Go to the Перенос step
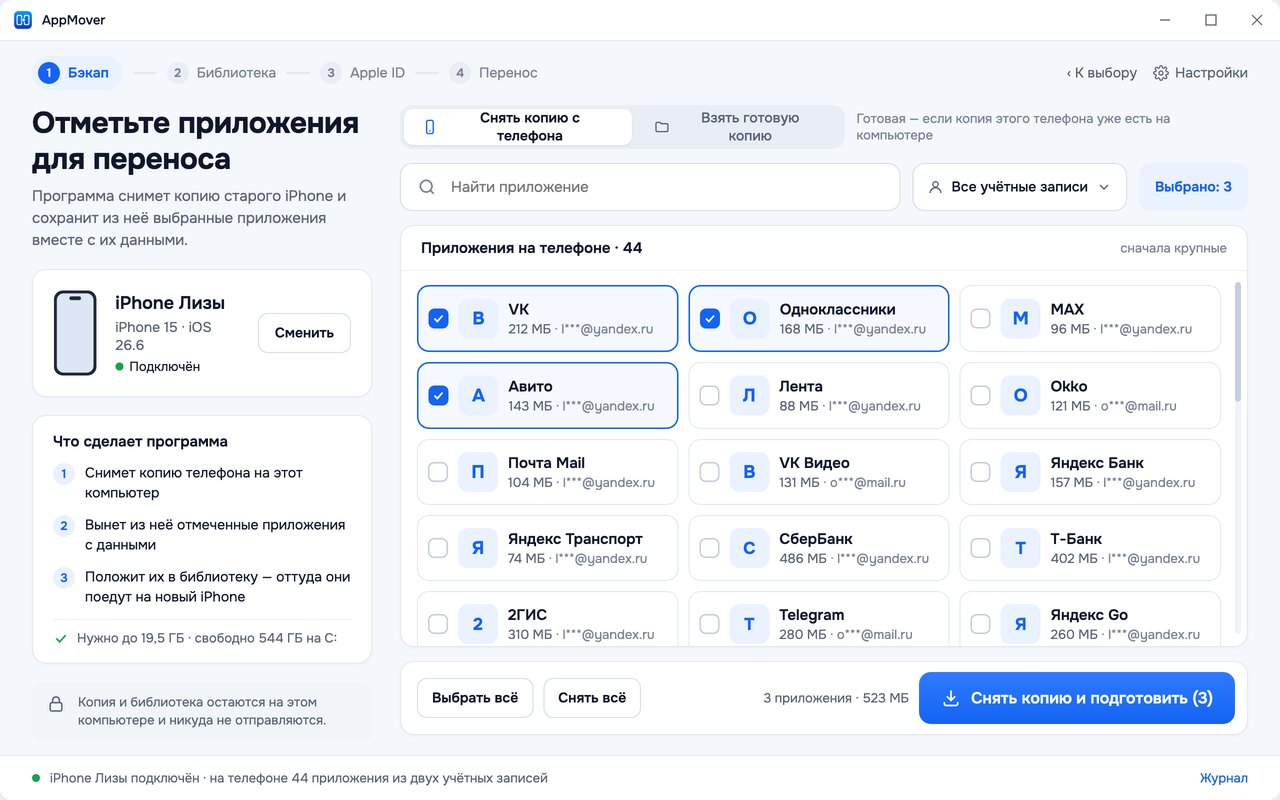Viewport: 1280px width, 800px height. click(x=494, y=73)
